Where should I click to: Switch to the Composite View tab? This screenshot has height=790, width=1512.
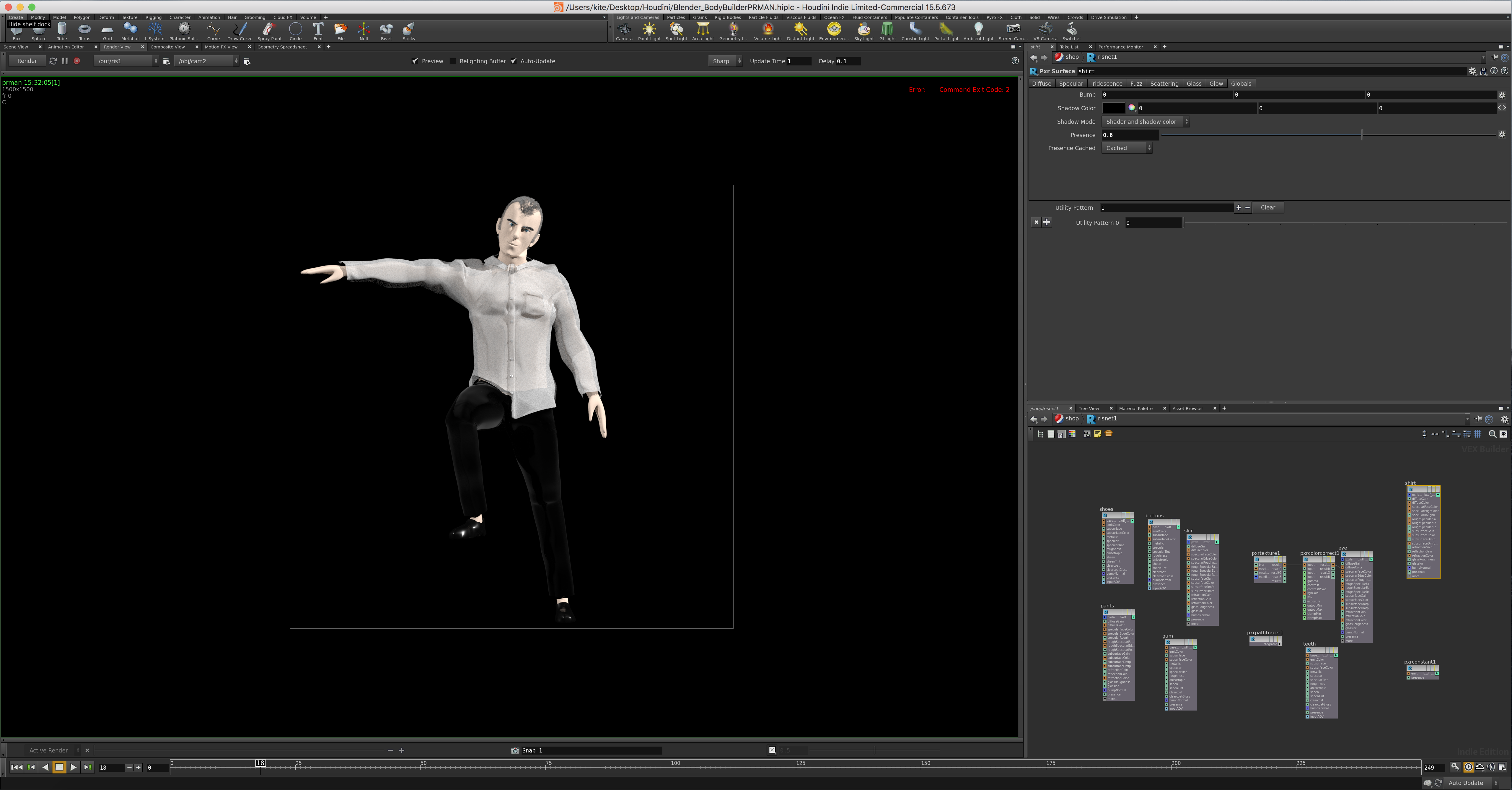[167, 47]
